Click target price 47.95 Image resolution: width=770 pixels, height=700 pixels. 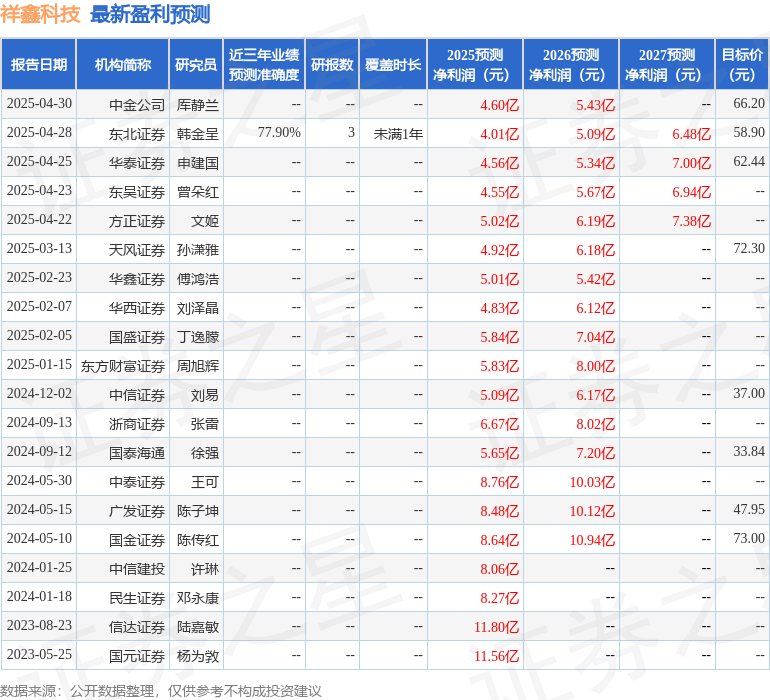[x=749, y=509]
